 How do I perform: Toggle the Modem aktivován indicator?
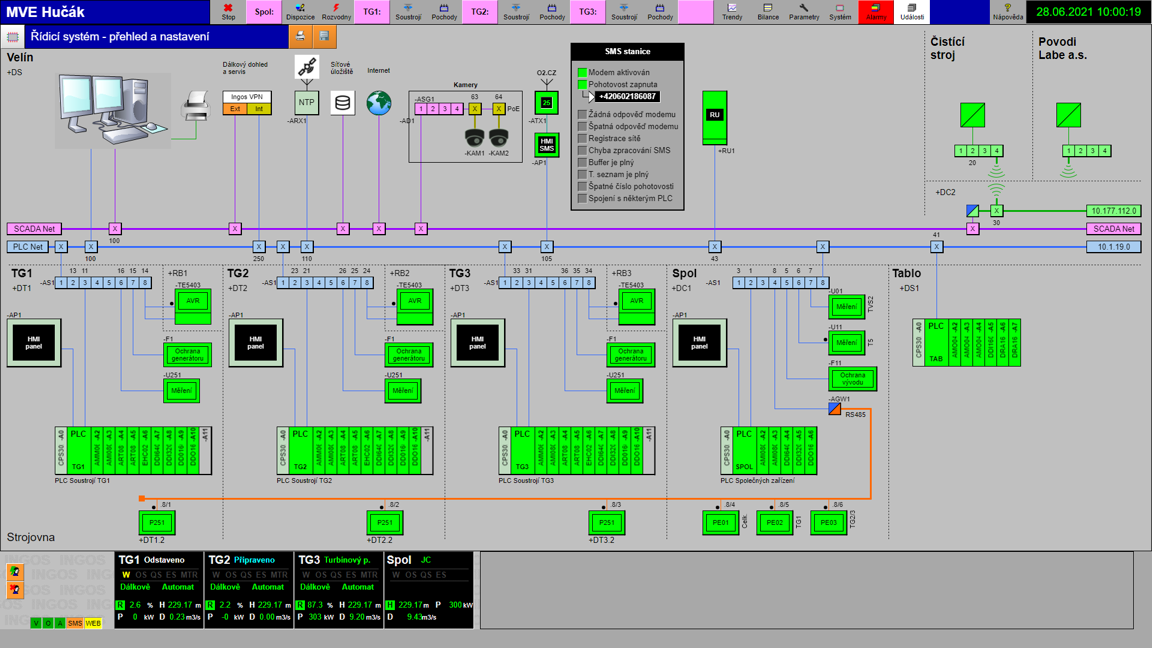582,73
